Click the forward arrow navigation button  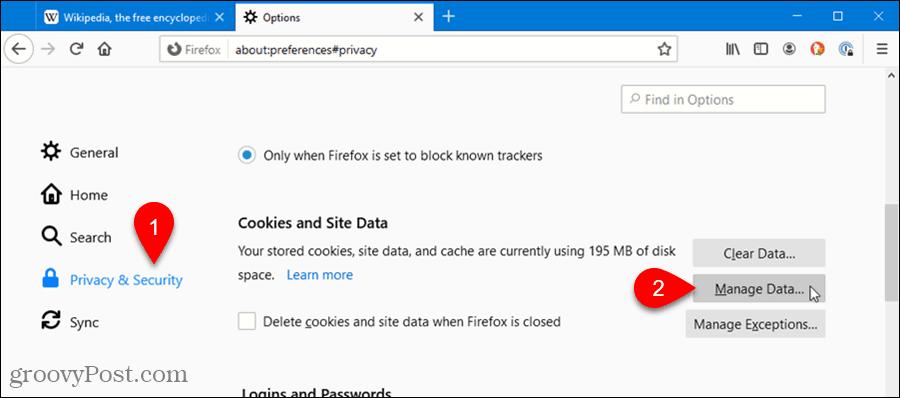coord(49,49)
